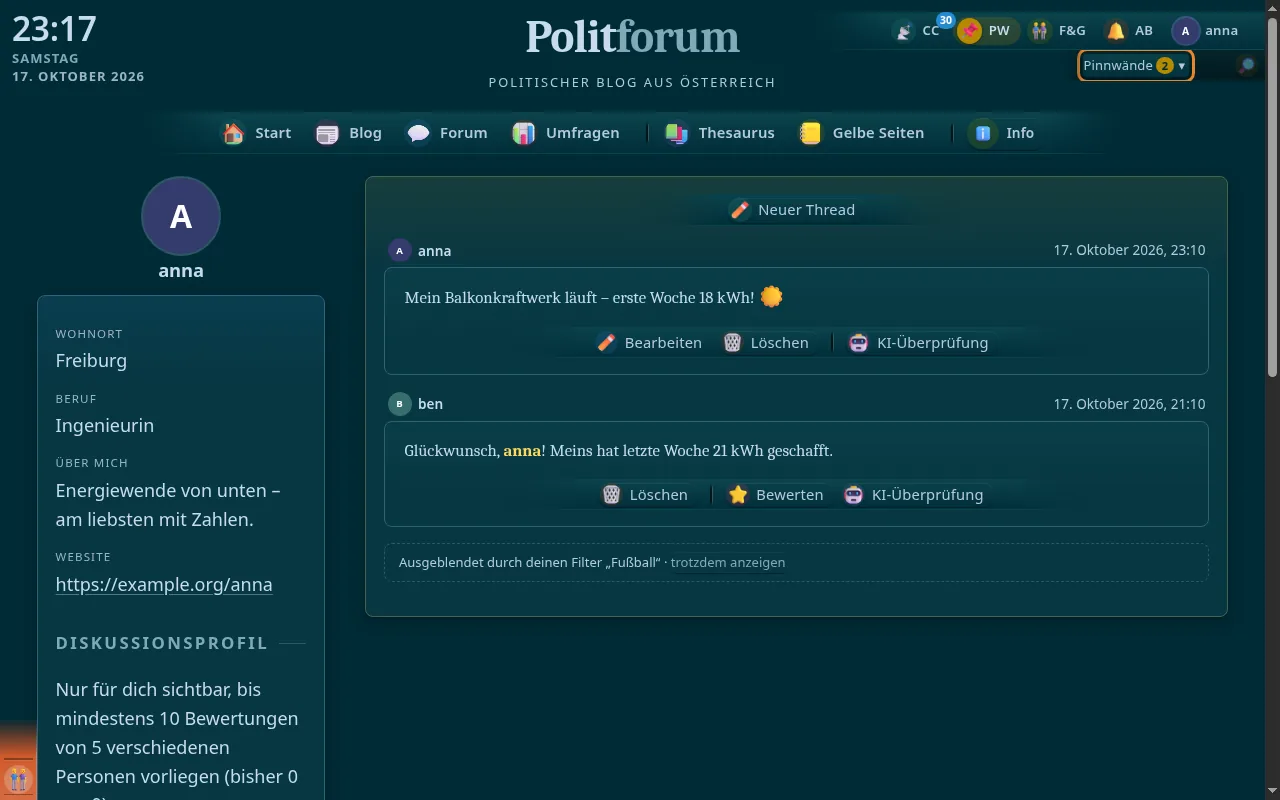Click the trash icon on anna's post
1280x800 pixels.
tap(733, 343)
